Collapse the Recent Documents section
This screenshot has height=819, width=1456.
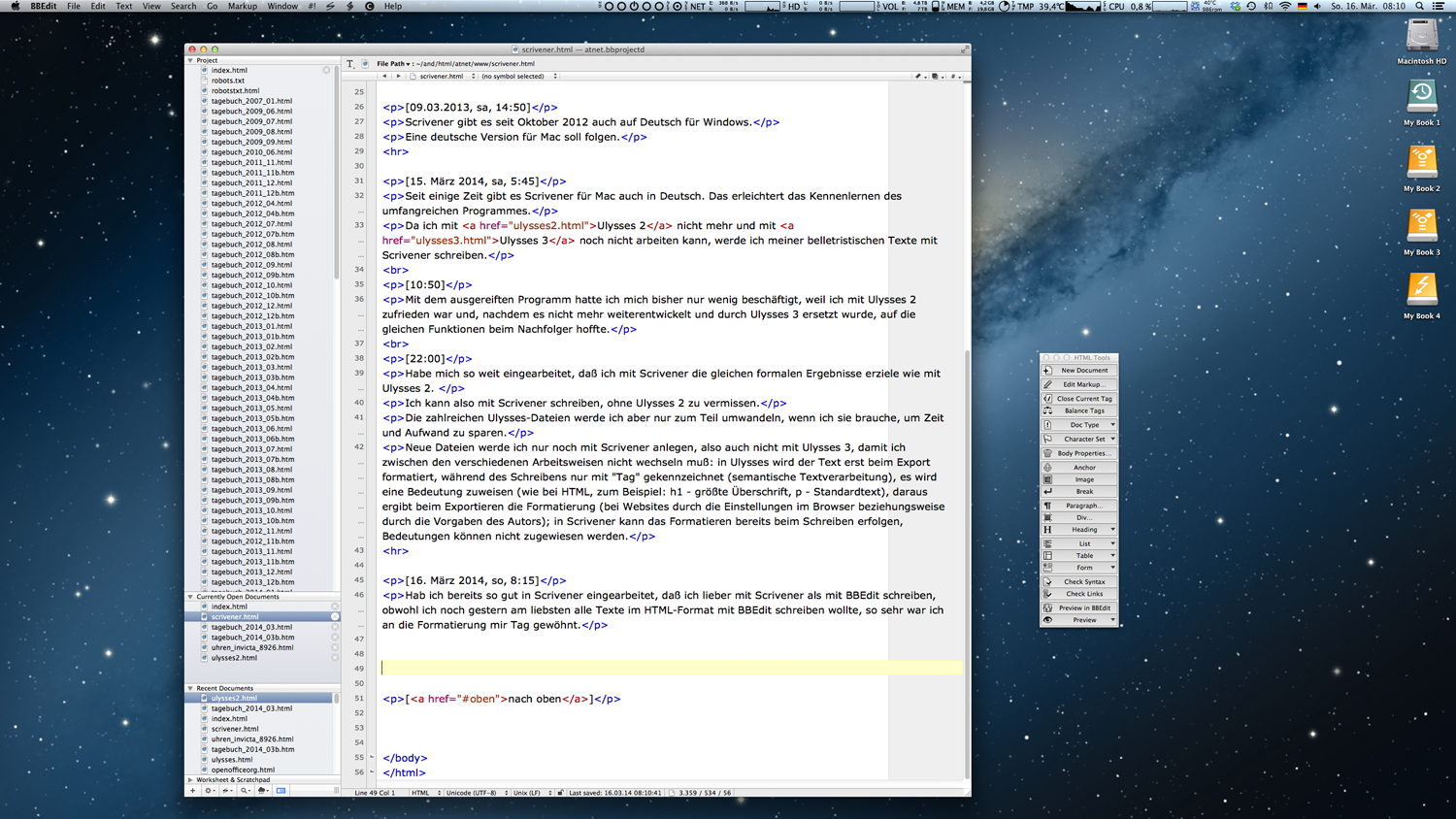190,688
